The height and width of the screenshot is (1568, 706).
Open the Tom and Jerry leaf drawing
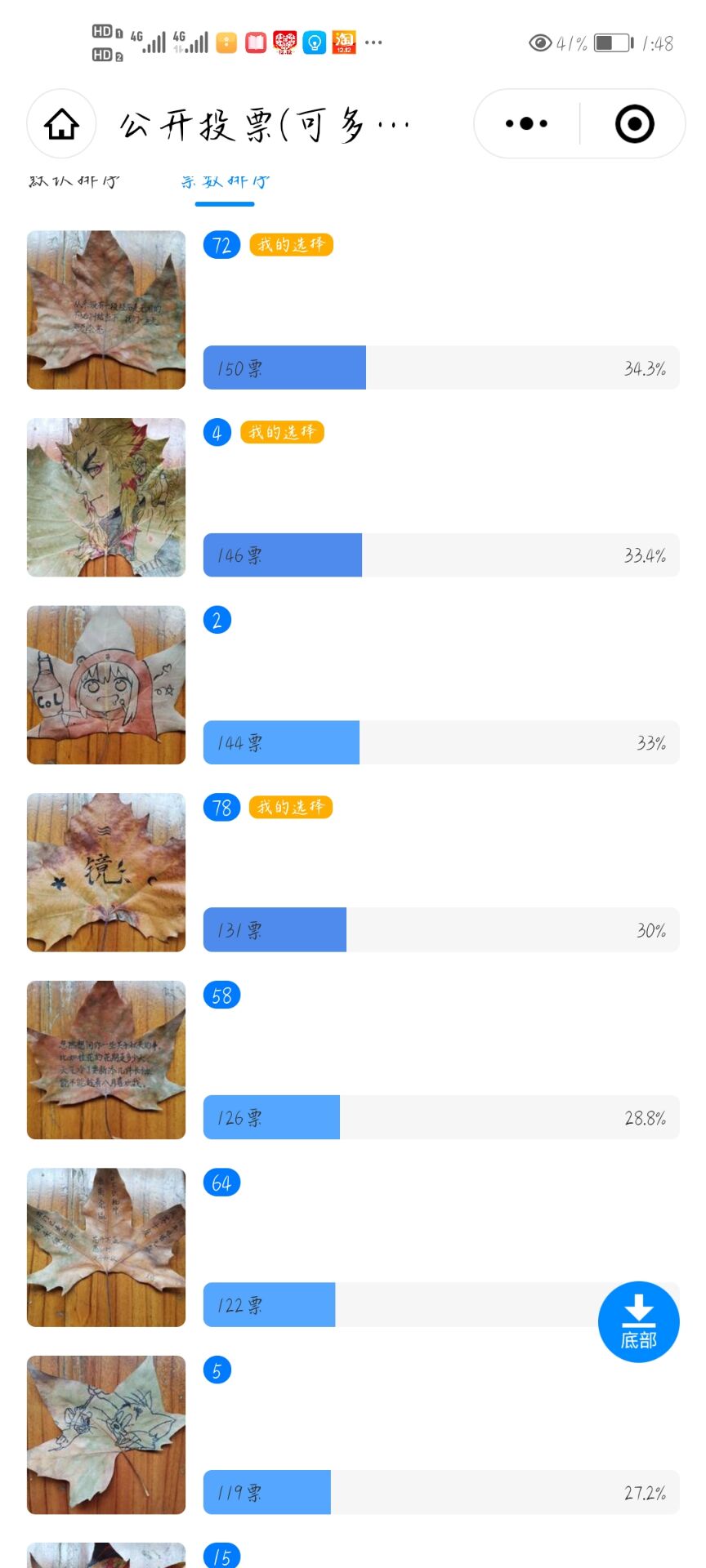coord(106,1435)
